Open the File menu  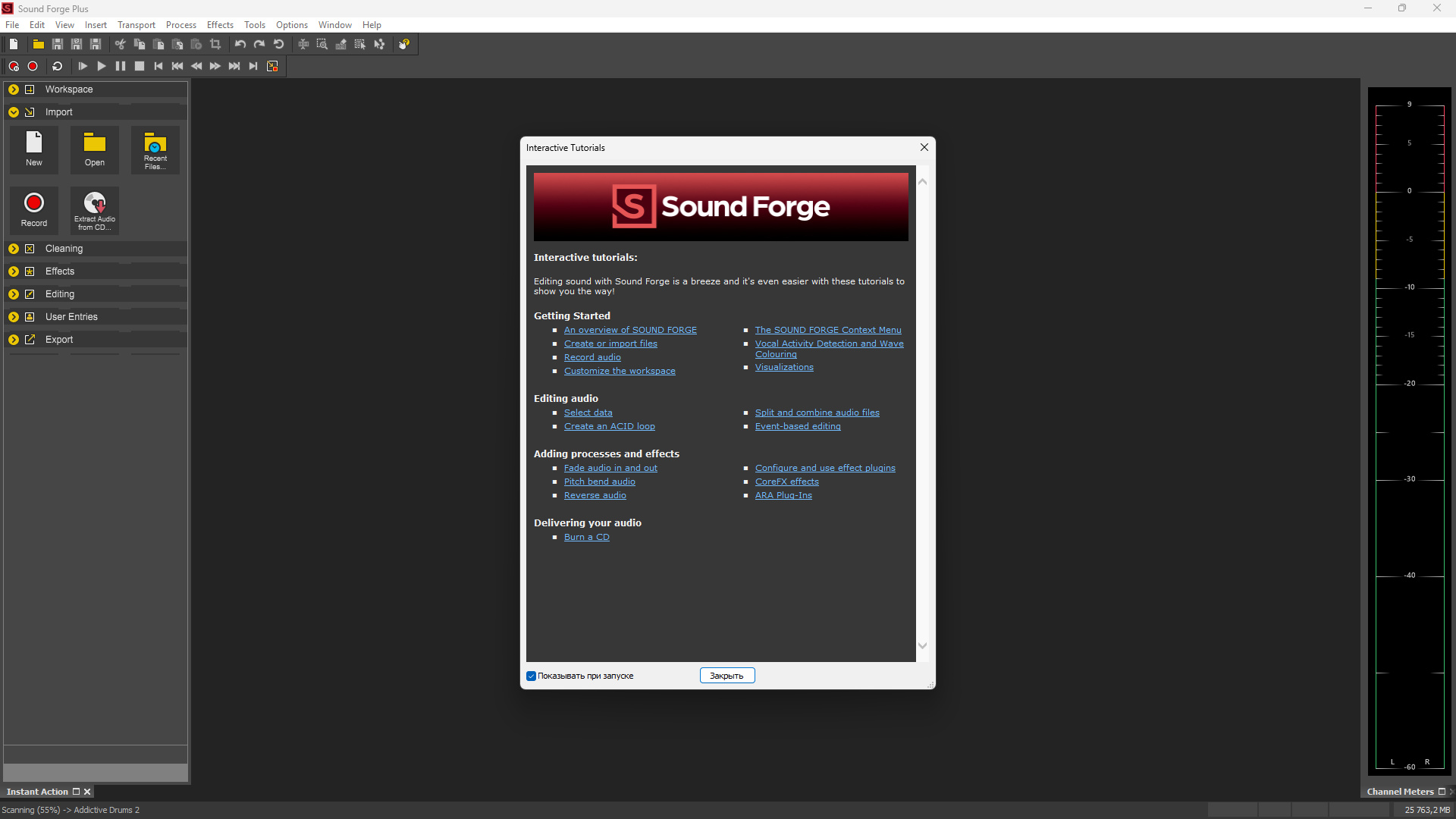[12, 25]
